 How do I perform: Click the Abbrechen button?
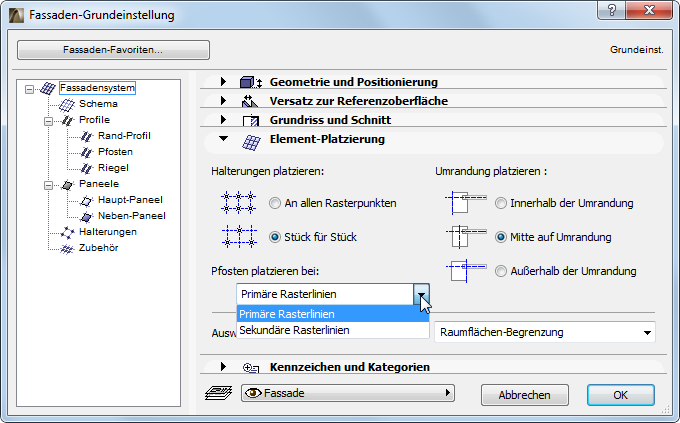coord(525,395)
